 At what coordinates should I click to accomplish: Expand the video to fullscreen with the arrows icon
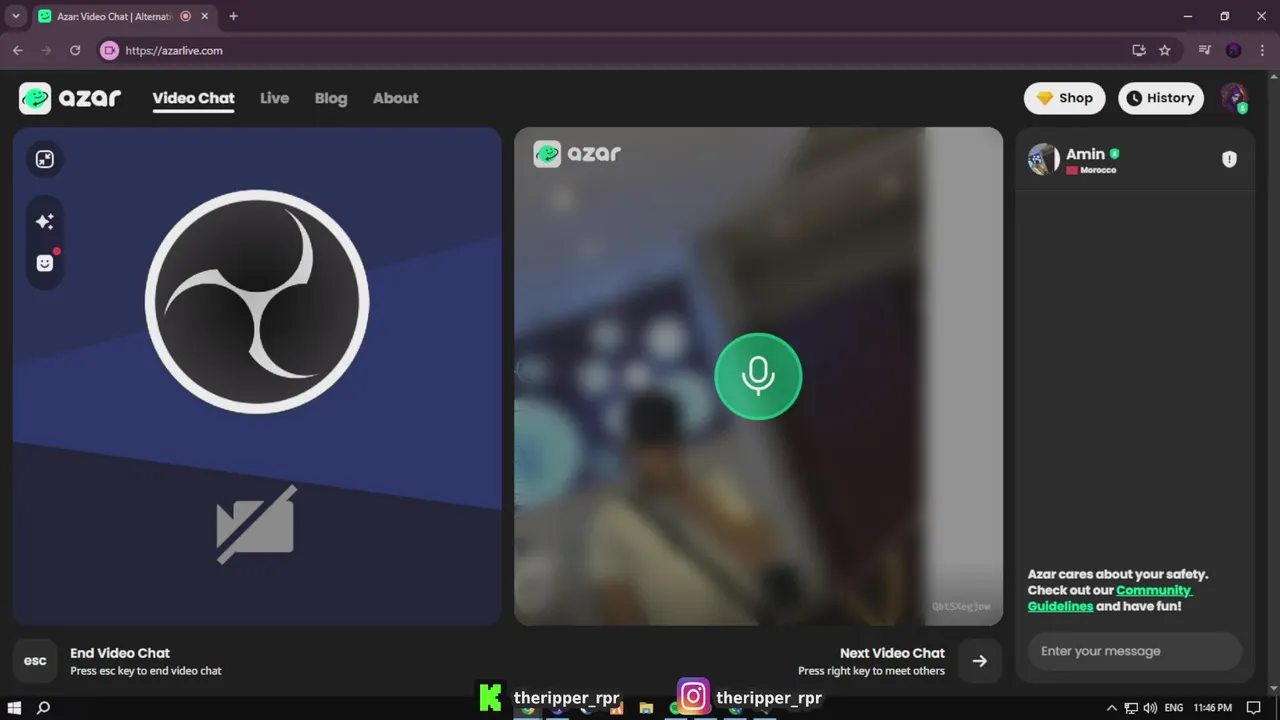(45, 159)
